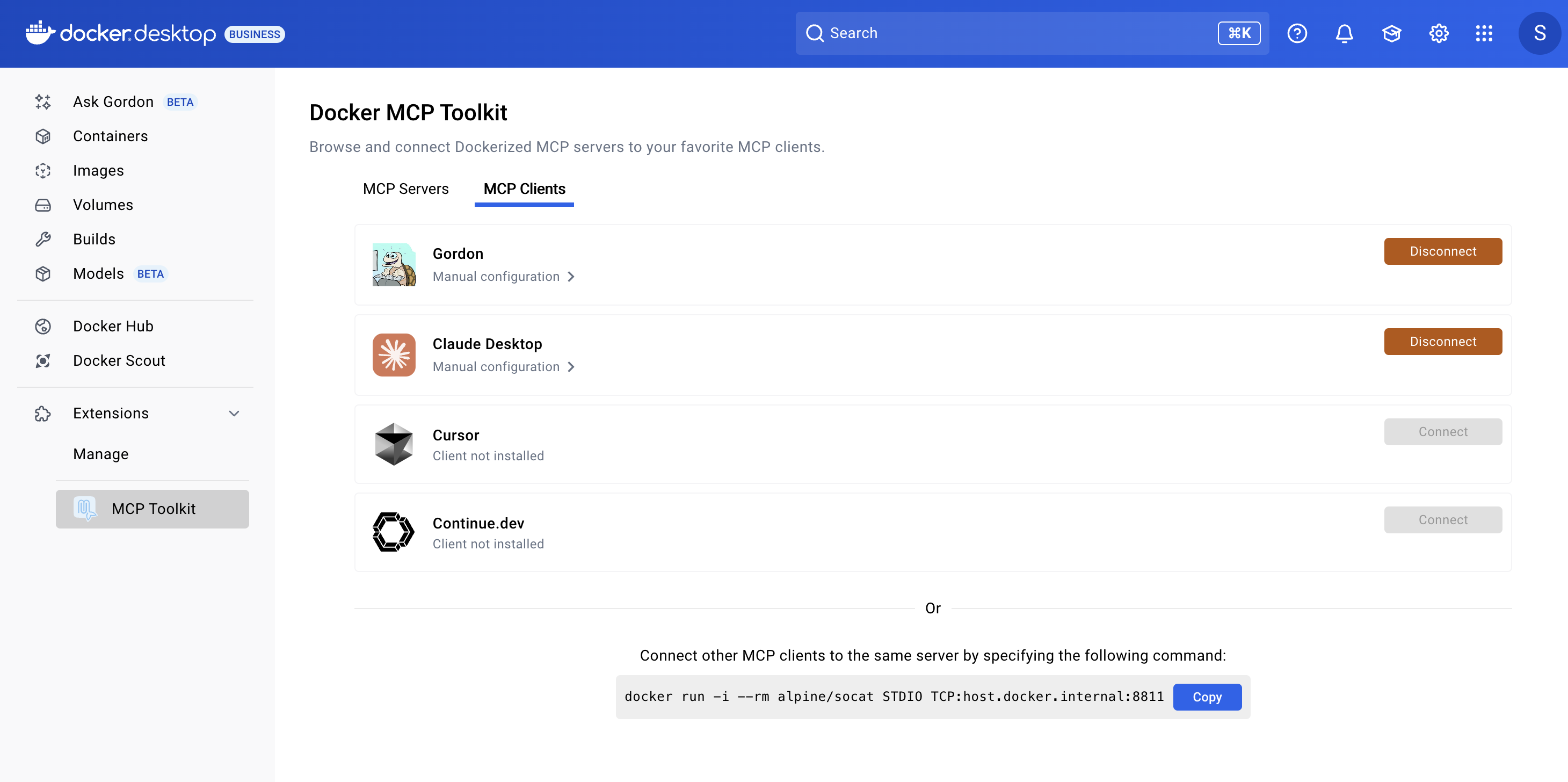Image resolution: width=1568 pixels, height=782 pixels.
Task: Click the Gordon turtle avatar
Action: click(x=394, y=264)
